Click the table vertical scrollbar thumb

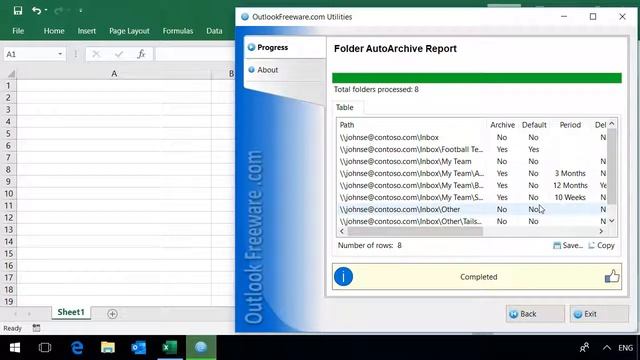pos(611,166)
